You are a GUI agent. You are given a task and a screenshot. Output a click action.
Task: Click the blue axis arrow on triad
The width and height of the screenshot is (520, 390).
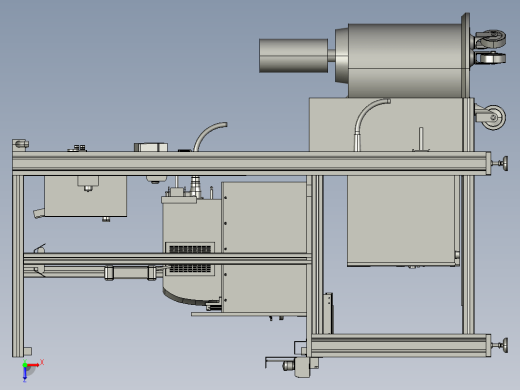click(25, 374)
